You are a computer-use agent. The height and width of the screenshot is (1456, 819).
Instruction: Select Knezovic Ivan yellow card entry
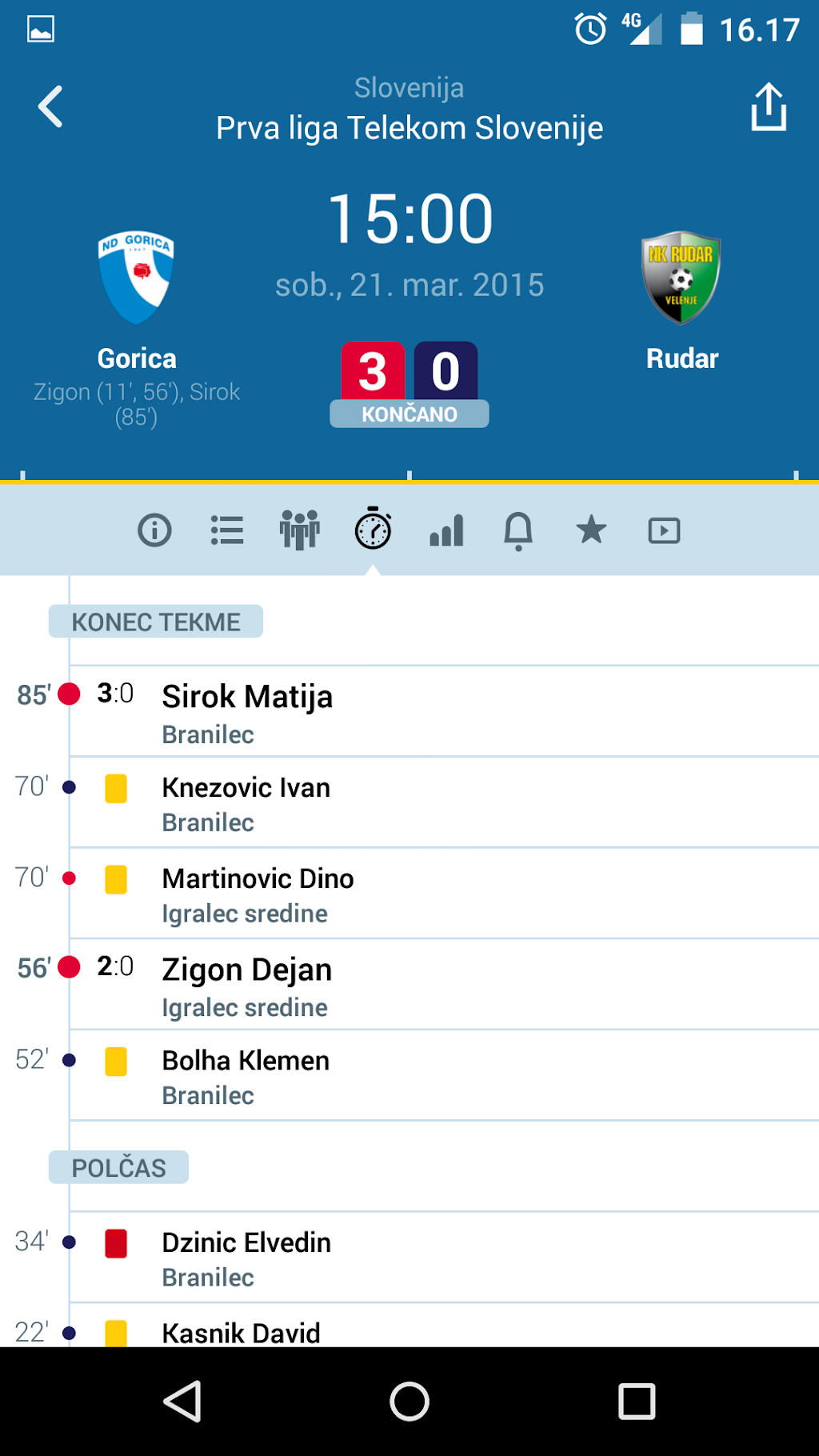(246, 802)
